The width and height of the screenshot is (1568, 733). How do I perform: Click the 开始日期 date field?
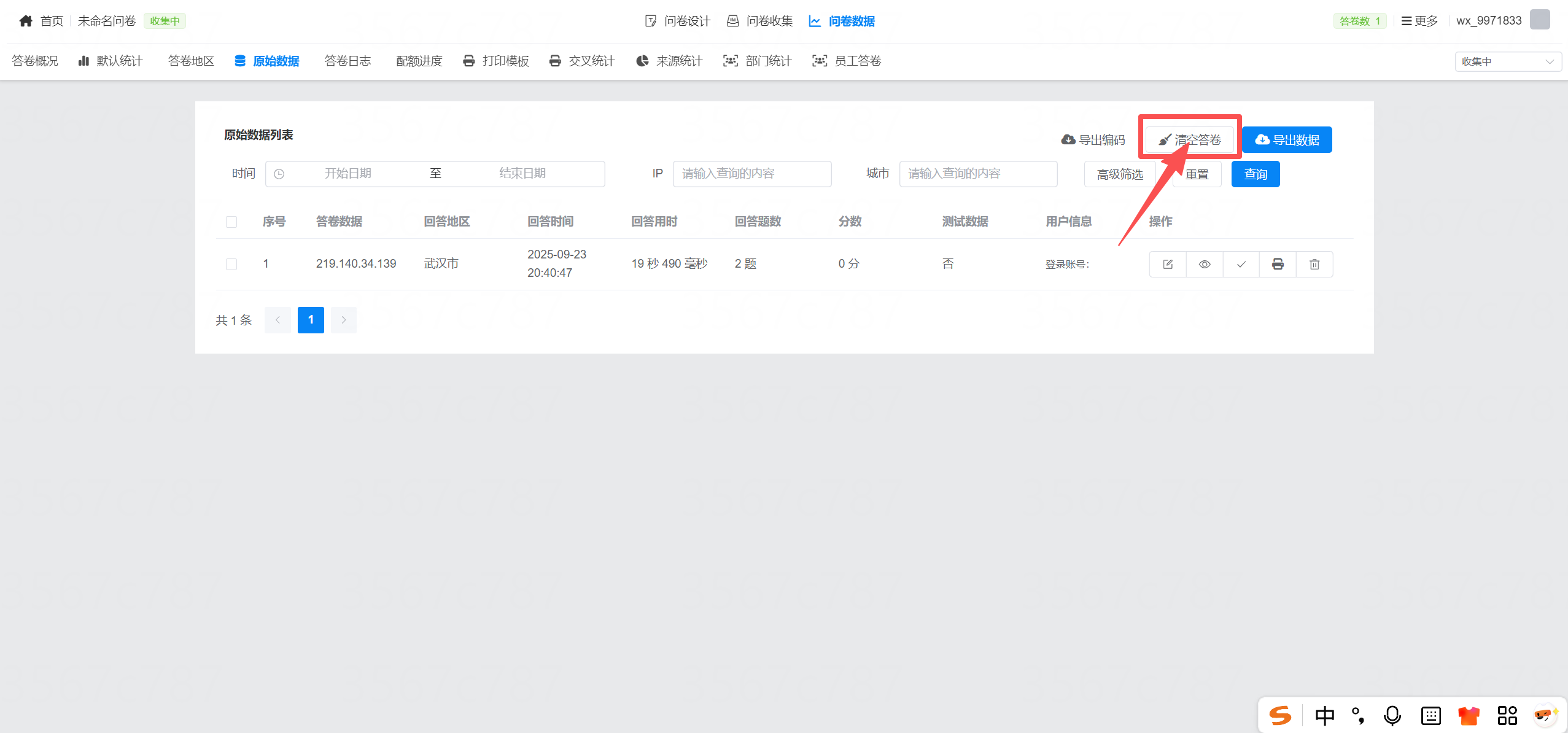(x=348, y=174)
